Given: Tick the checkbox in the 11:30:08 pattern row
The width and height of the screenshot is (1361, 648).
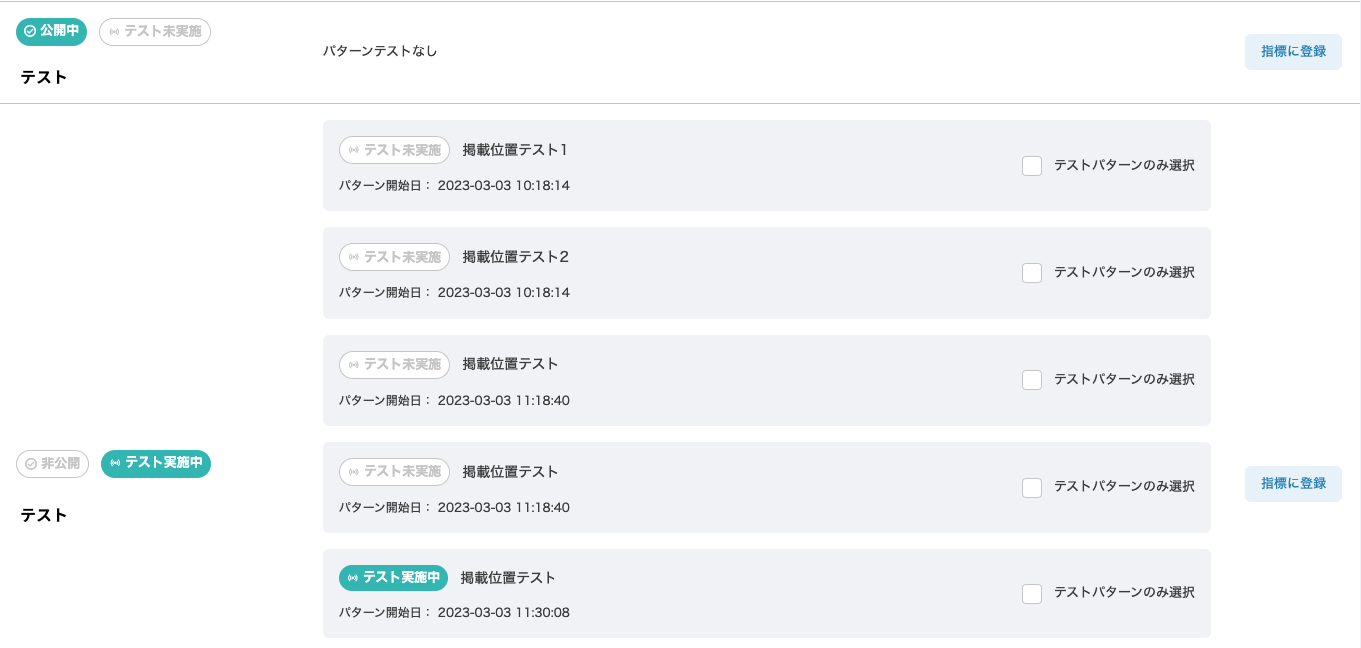Looking at the screenshot, I should tap(1032, 594).
